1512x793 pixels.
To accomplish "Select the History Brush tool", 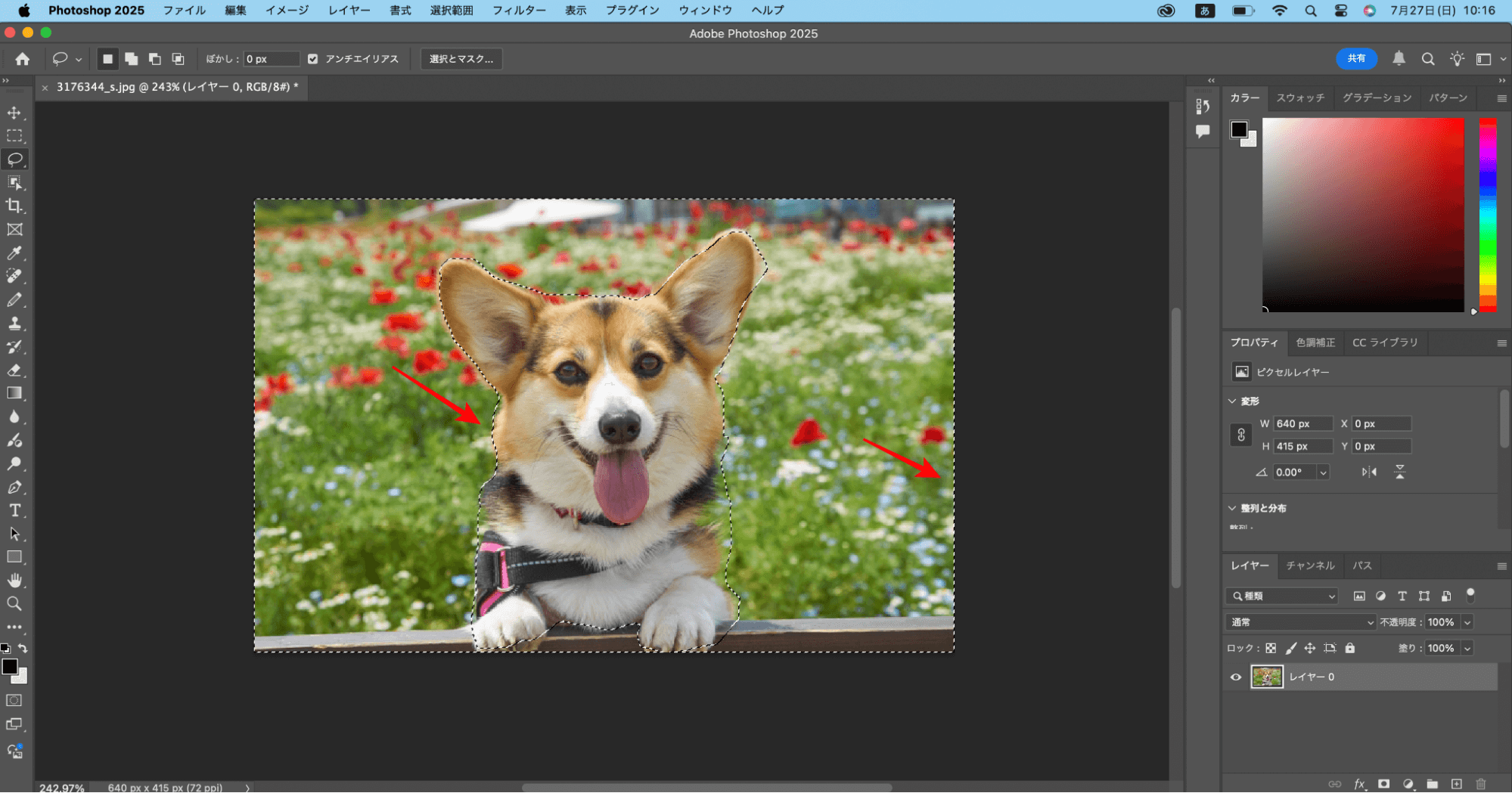I will 14,346.
